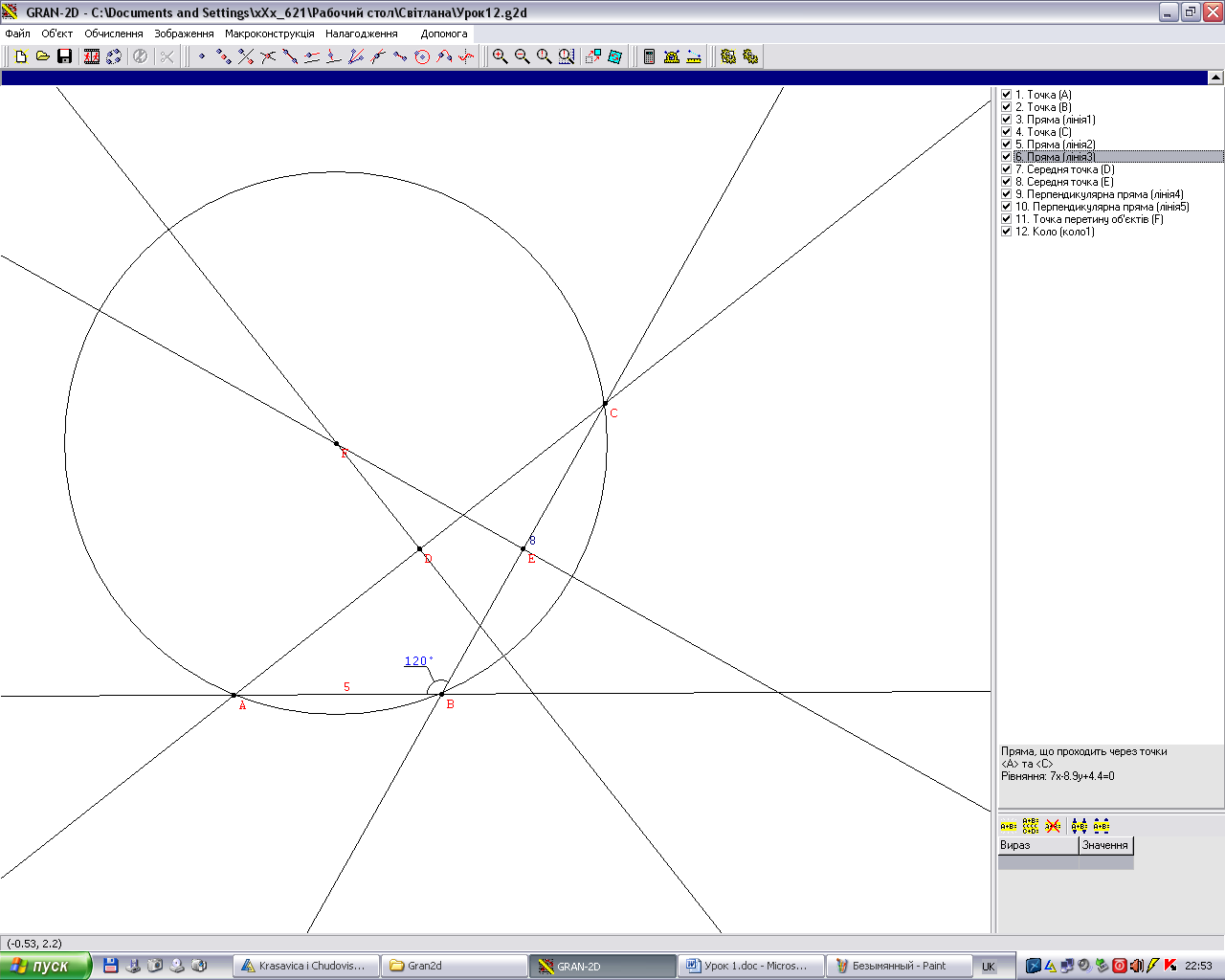Click the single A+B= add expression icon
The image size is (1225, 980).
(x=1009, y=826)
